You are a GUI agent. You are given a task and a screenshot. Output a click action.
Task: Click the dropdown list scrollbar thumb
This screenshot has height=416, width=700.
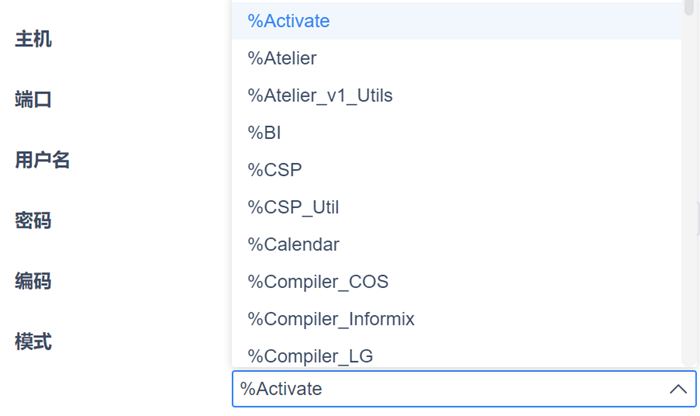[x=687, y=8]
